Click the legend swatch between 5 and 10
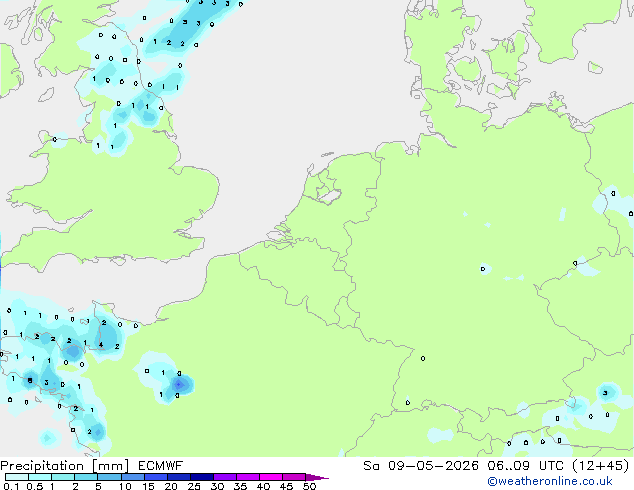 pyautogui.click(x=109, y=477)
